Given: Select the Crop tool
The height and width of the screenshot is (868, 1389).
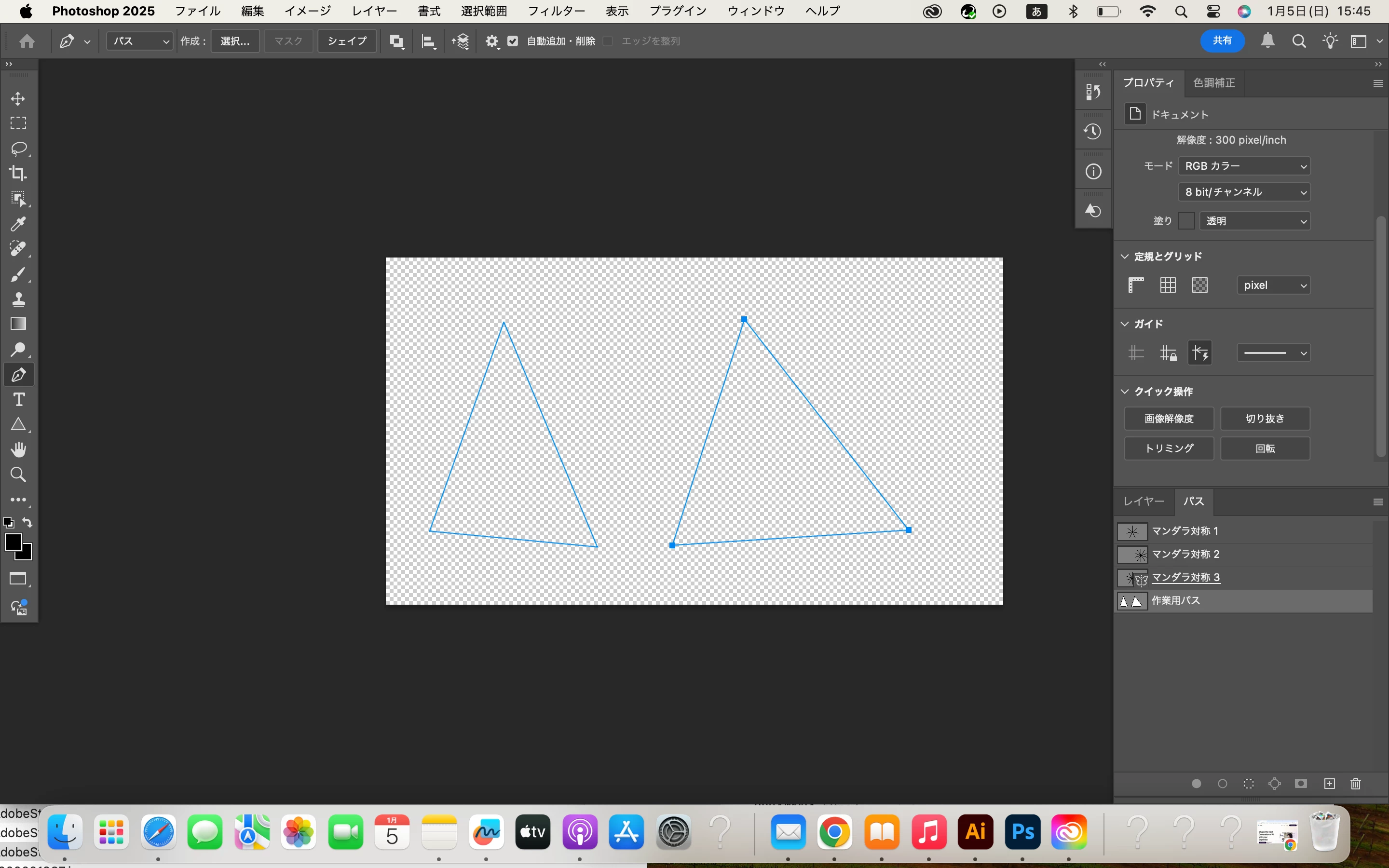Looking at the screenshot, I should pos(18,173).
